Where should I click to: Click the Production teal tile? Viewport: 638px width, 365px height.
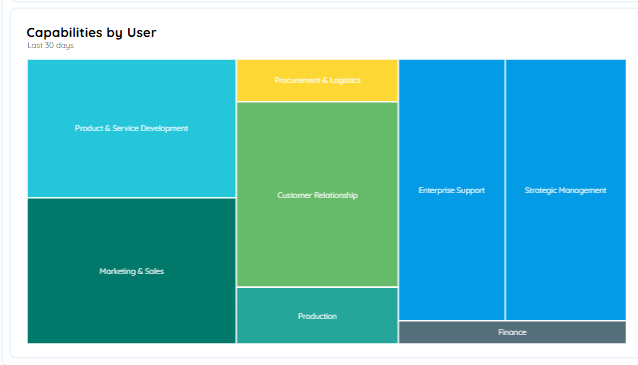pyautogui.click(x=317, y=316)
